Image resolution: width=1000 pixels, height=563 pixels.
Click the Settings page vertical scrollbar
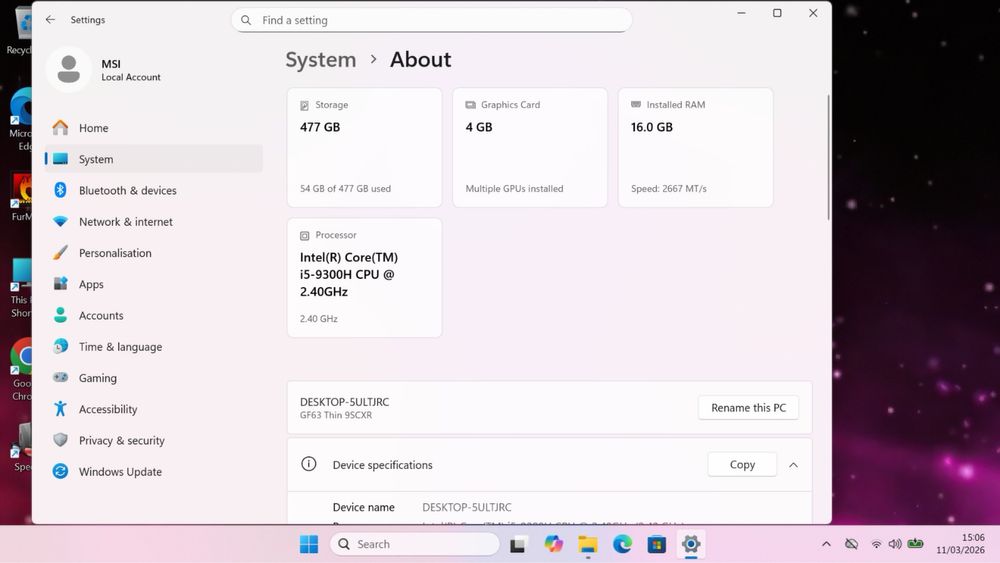click(x=828, y=157)
